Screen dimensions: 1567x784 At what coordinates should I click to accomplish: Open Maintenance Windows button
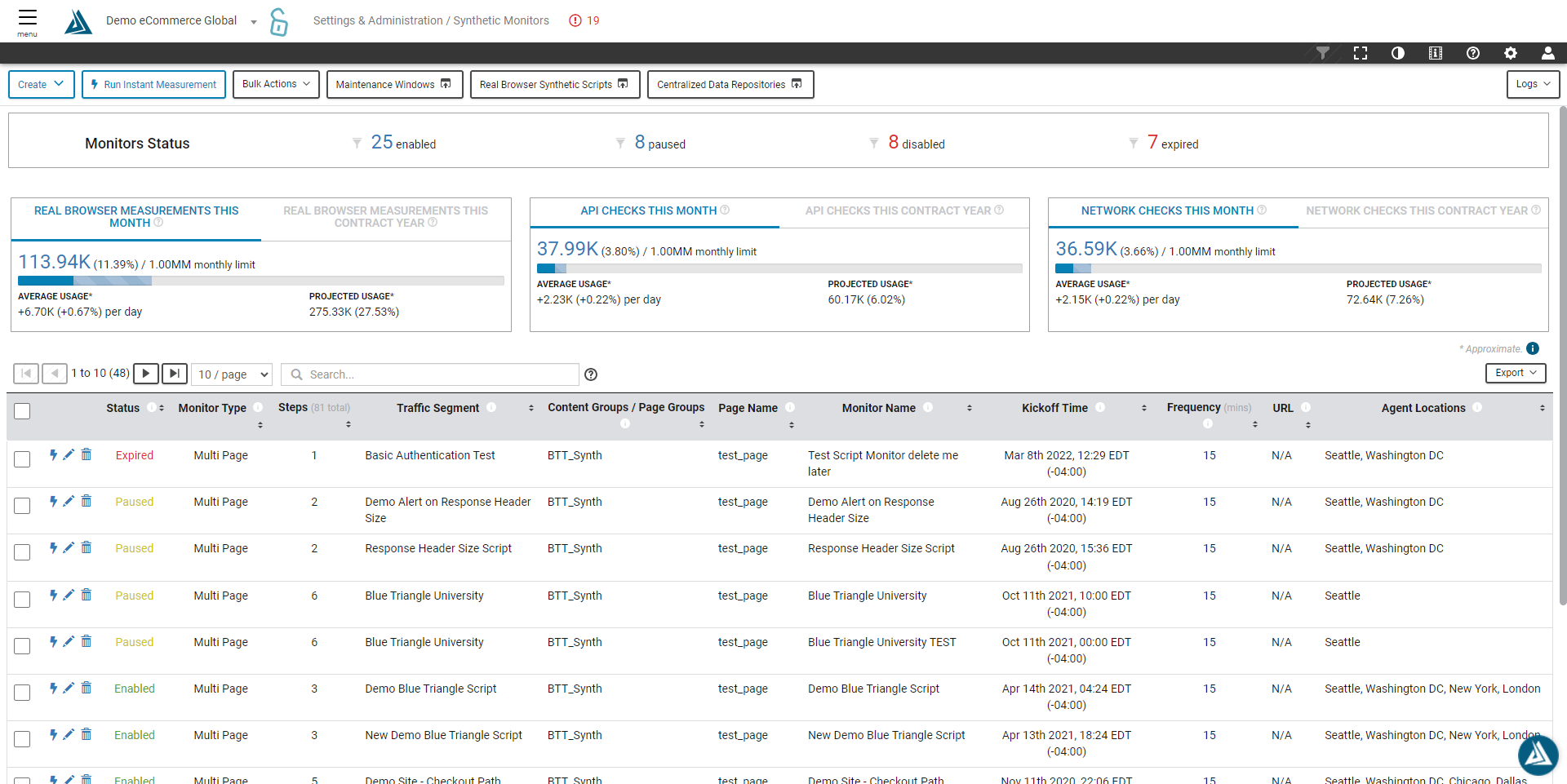click(394, 84)
